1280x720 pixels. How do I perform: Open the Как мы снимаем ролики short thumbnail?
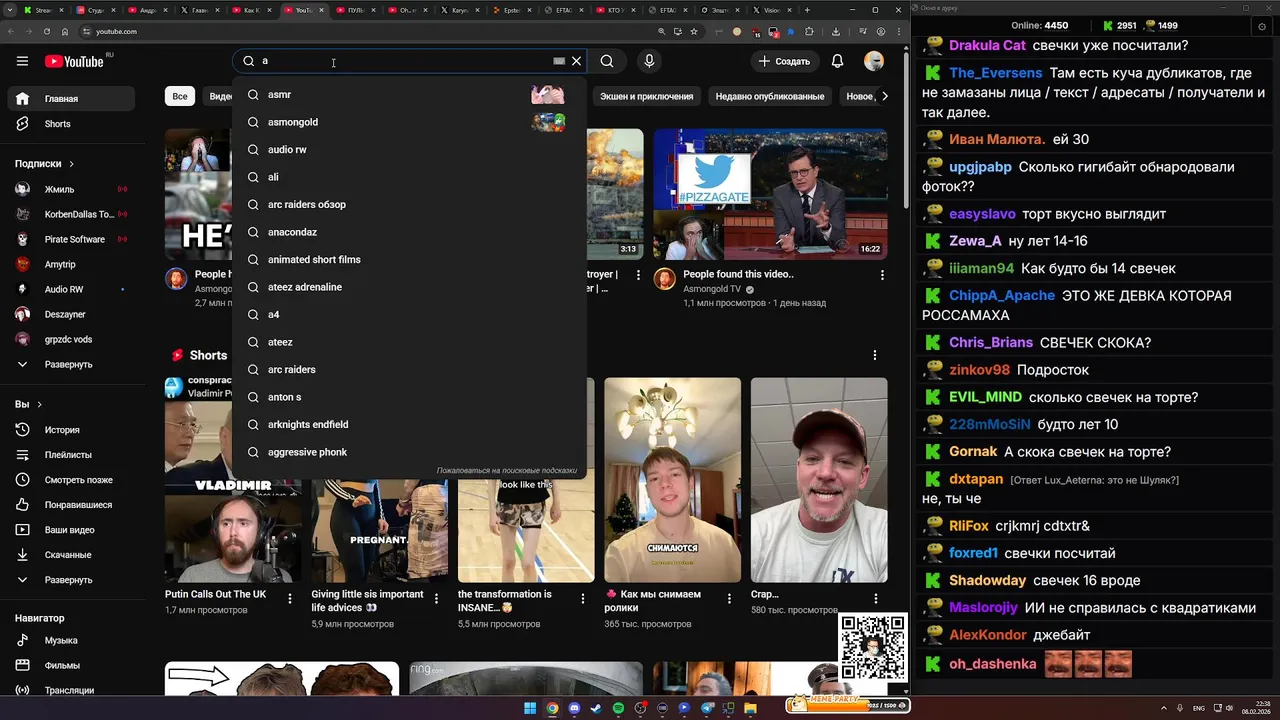[x=672, y=480]
